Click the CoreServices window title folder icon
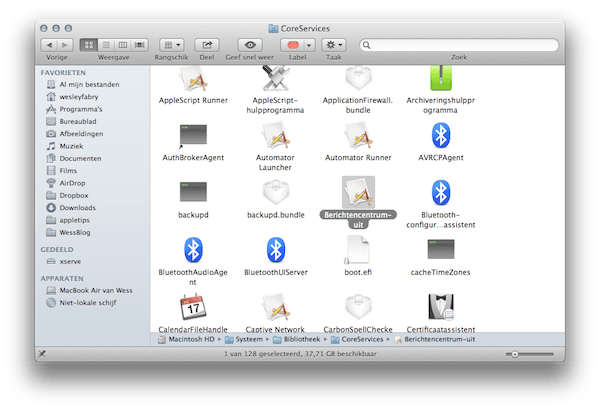Screen dimensions: 600x410 [273, 29]
